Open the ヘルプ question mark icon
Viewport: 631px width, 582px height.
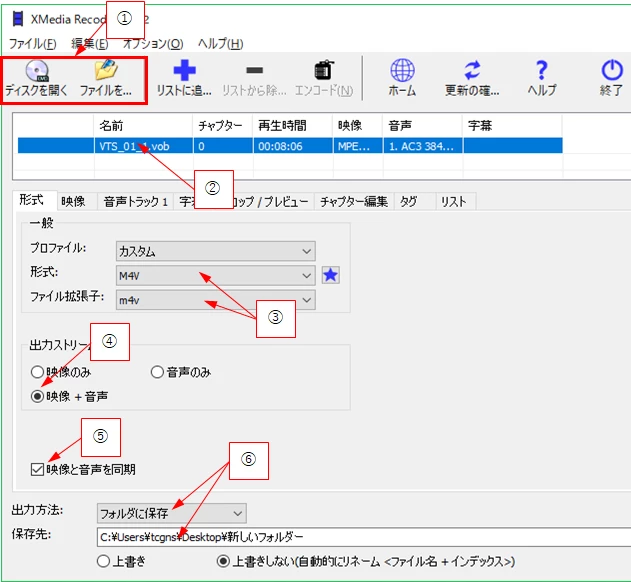[x=542, y=70]
